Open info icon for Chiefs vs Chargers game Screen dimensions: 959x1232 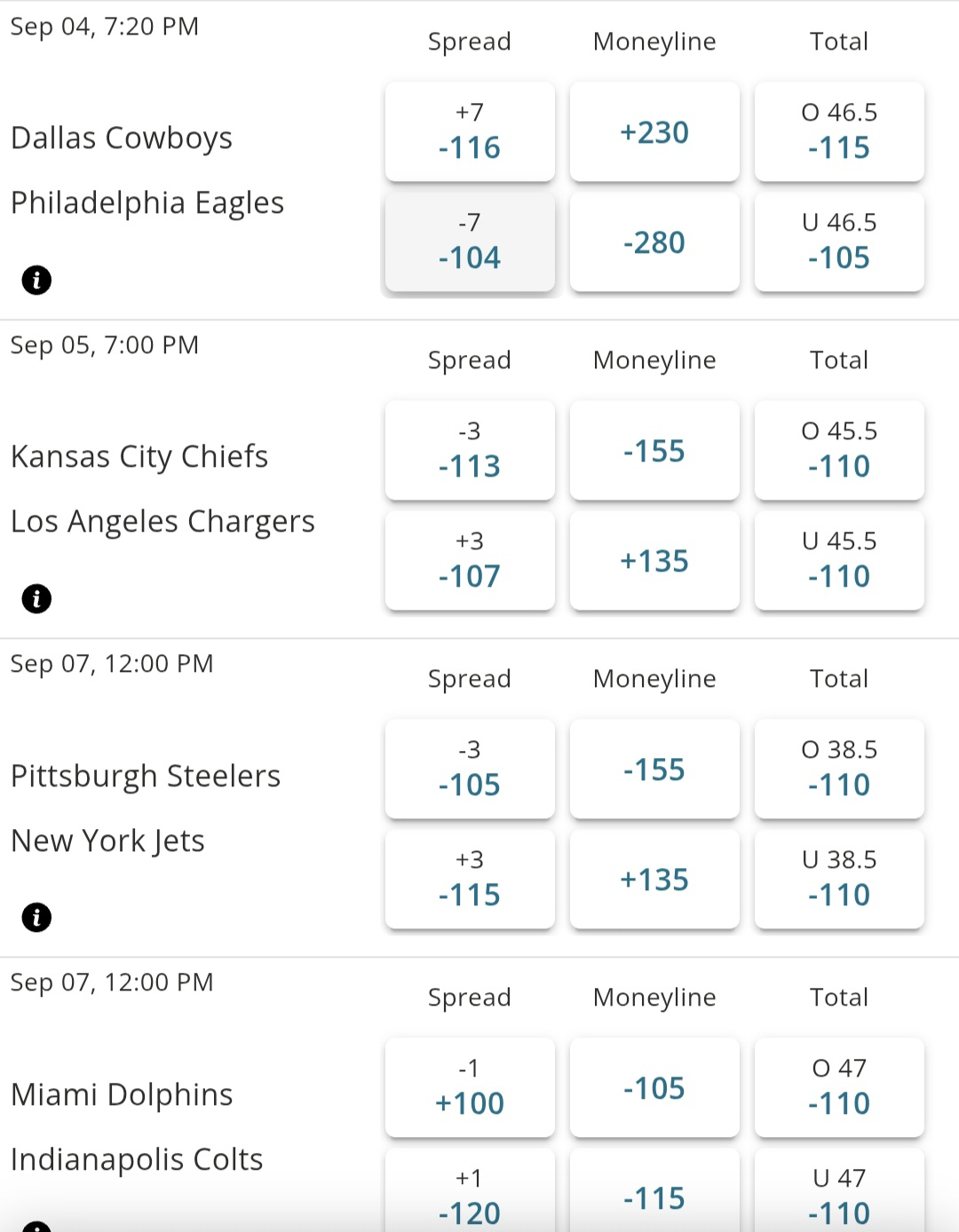(x=36, y=599)
